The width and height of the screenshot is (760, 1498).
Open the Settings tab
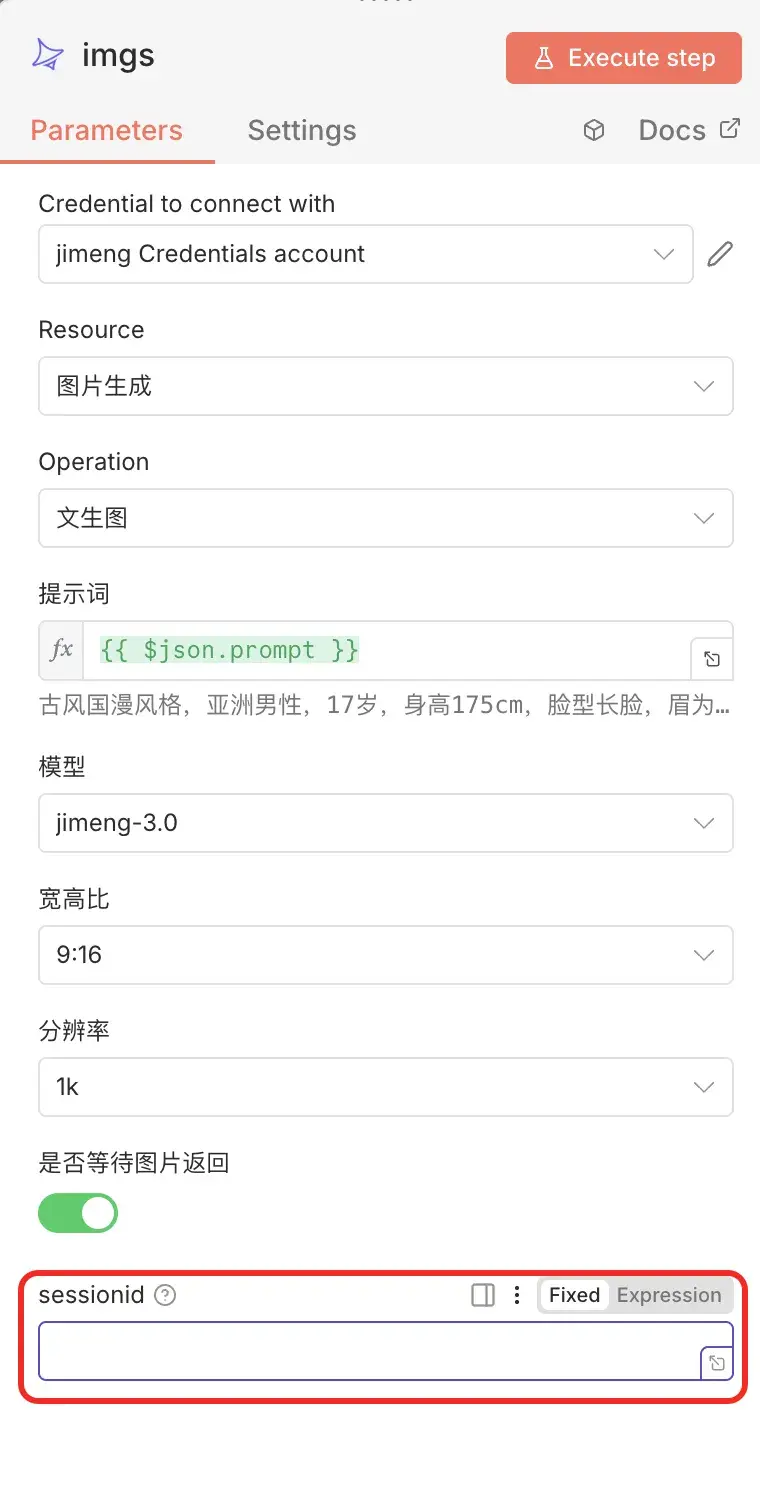tap(302, 131)
